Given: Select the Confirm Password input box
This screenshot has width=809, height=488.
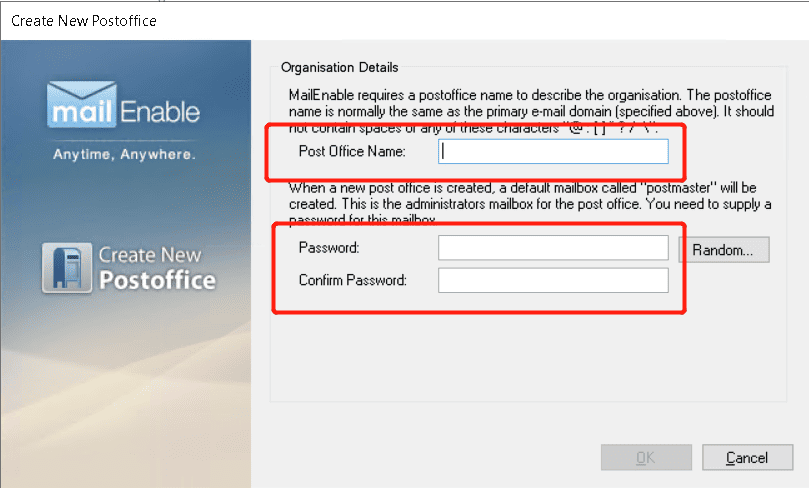Looking at the screenshot, I should tap(552, 280).
